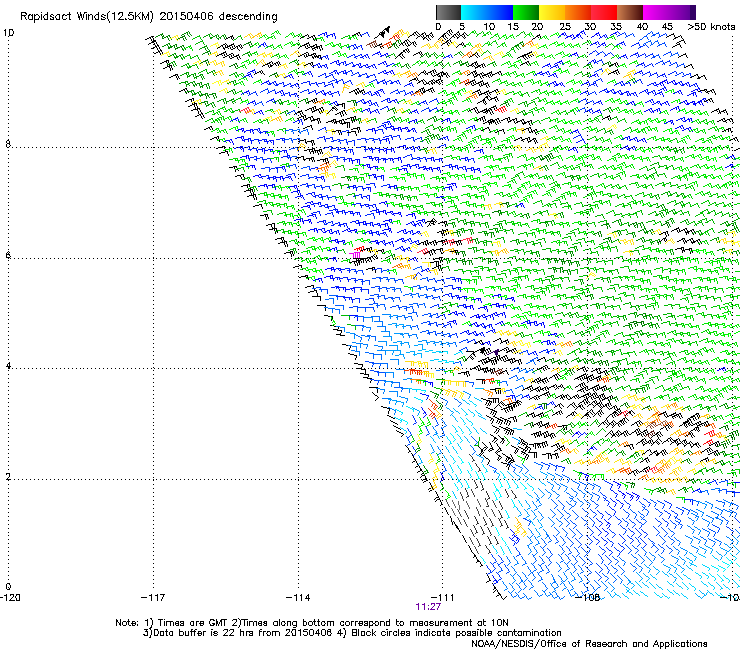This screenshot has height=650, width=740.
Task: Click the gray 0-5 knots color swatch
Action: coord(448,12)
